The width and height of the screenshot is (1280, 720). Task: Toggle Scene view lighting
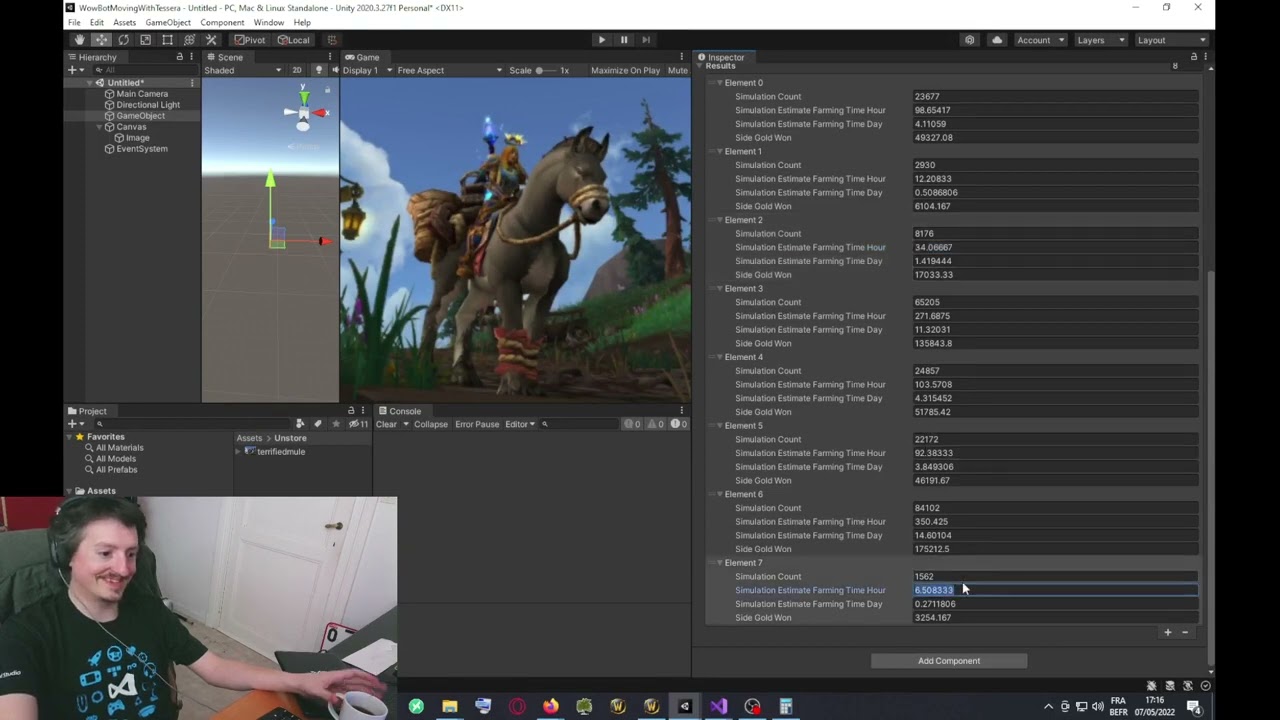click(318, 70)
